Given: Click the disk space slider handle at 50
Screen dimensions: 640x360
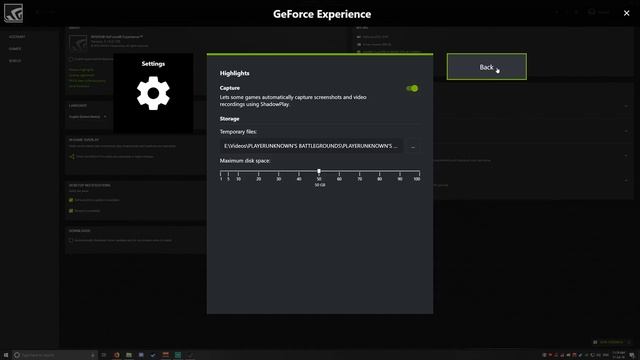Looking at the screenshot, I should [x=319, y=171].
